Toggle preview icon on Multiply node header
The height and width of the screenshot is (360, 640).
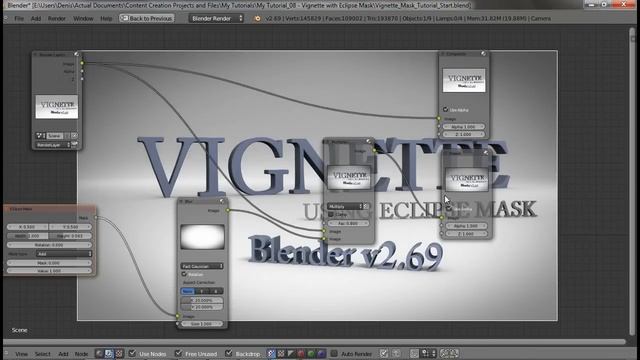[369, 141]
